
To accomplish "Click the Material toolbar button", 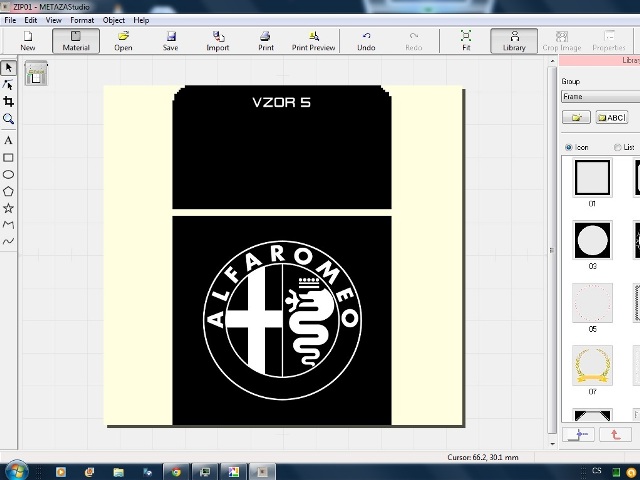I will 76,41.
